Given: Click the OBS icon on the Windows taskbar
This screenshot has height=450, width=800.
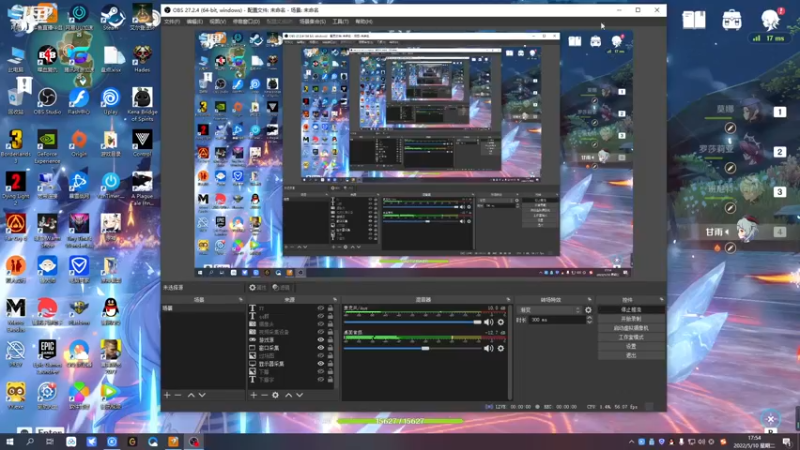Looking at the screenshot, I should [194, 442].
